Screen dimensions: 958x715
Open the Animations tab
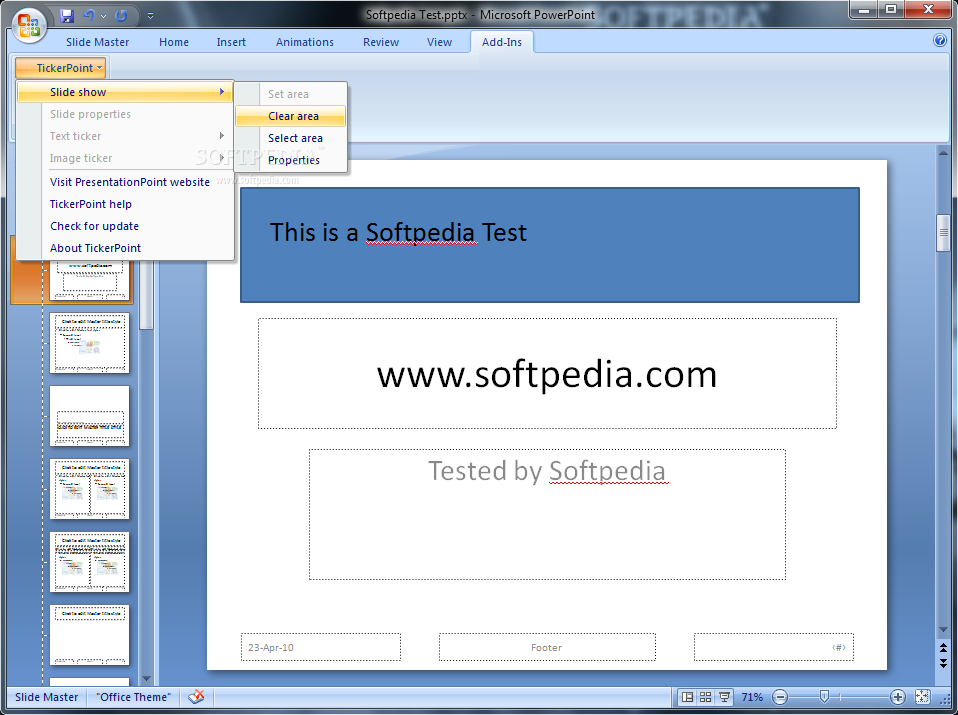coord(305,42)
